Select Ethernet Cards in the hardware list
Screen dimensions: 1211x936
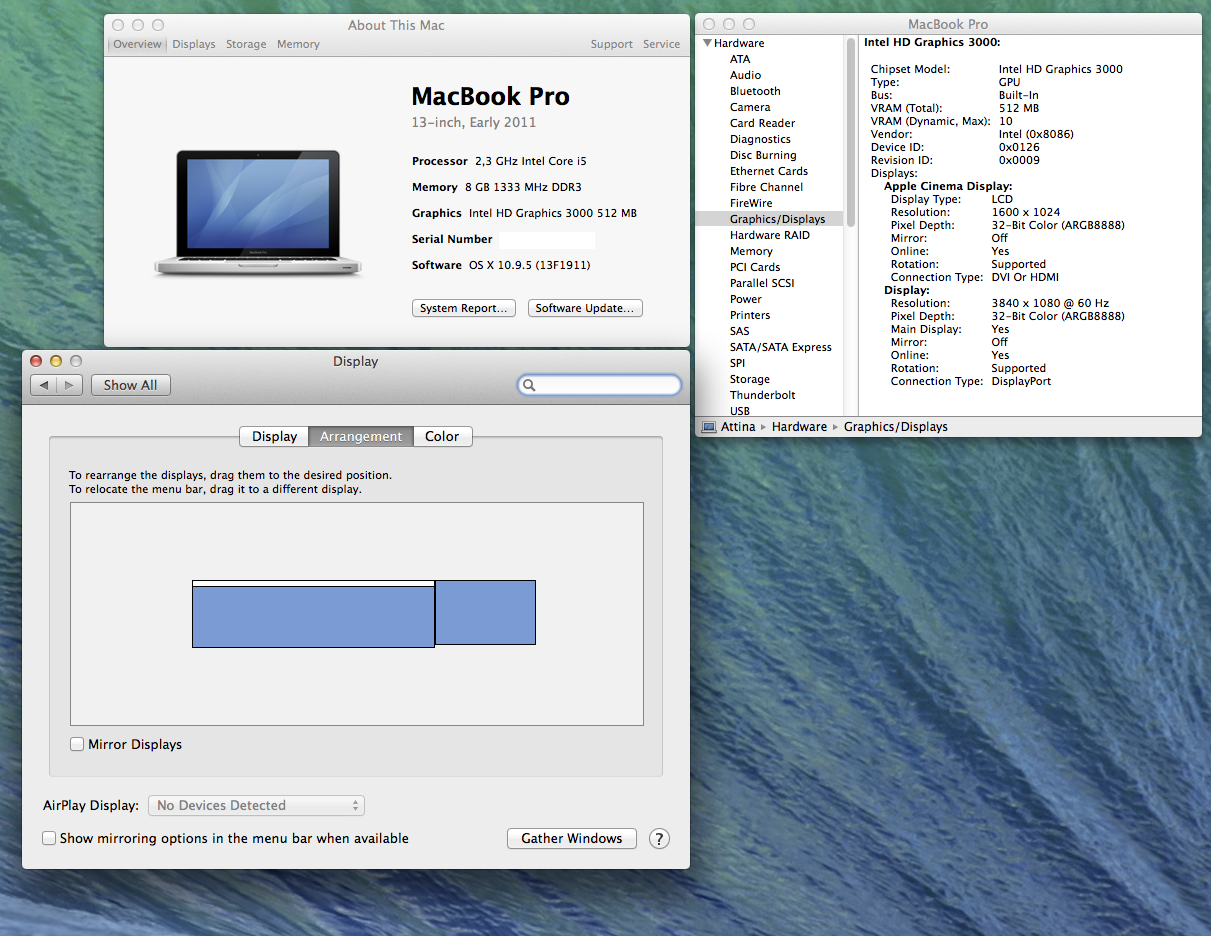769,171
